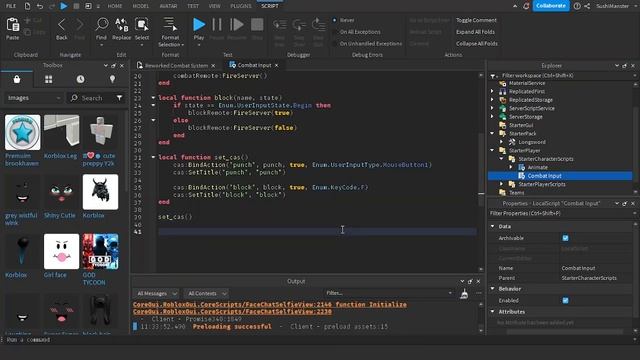640x360 pixels.
Task: Switch to the PLUGINS ribbon tab
Action: [241, 6]
